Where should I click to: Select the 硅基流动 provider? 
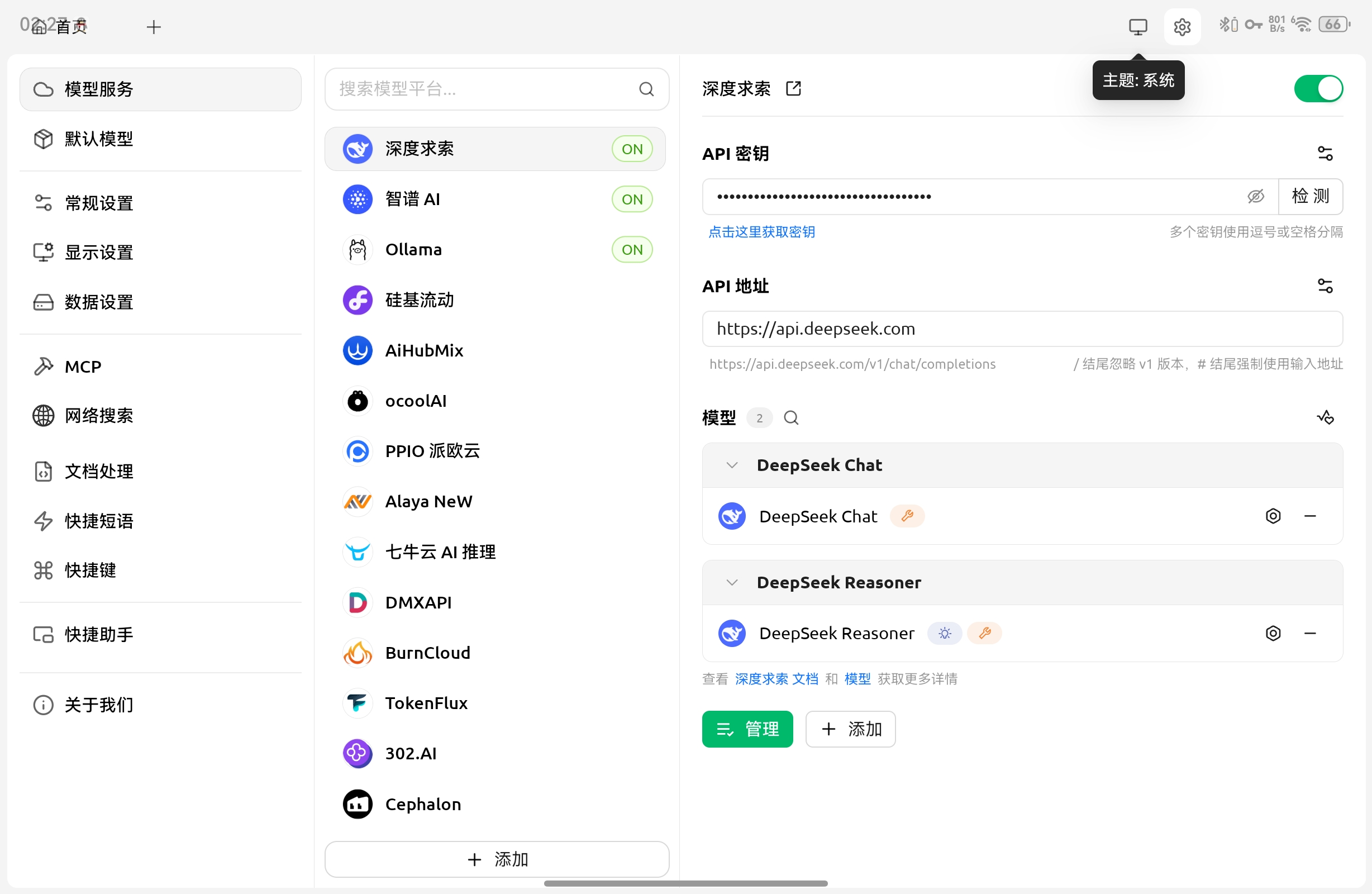[x=494, y=300]
